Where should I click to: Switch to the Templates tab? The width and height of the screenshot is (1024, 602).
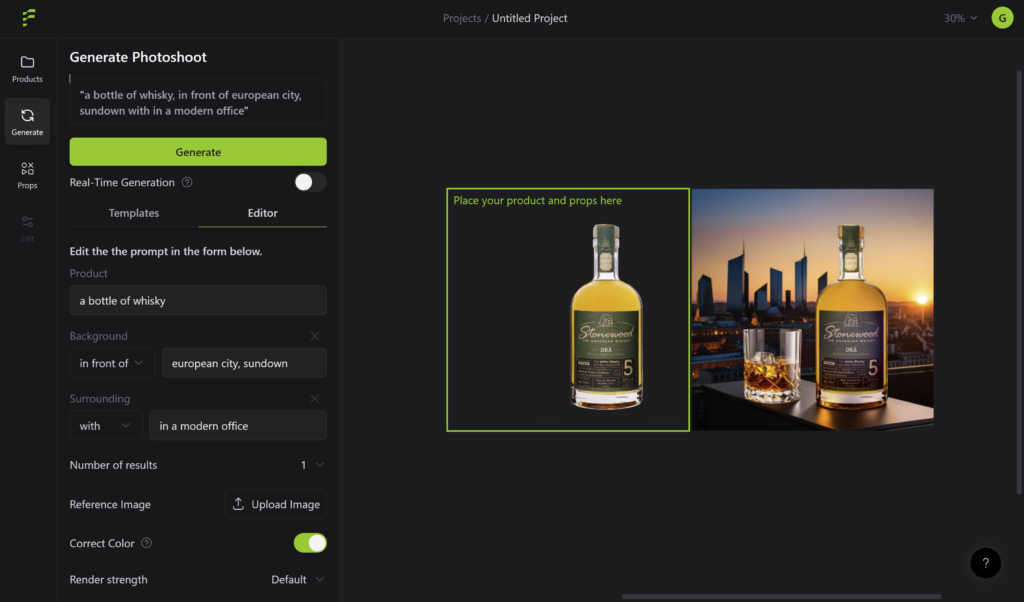point(134,213)
